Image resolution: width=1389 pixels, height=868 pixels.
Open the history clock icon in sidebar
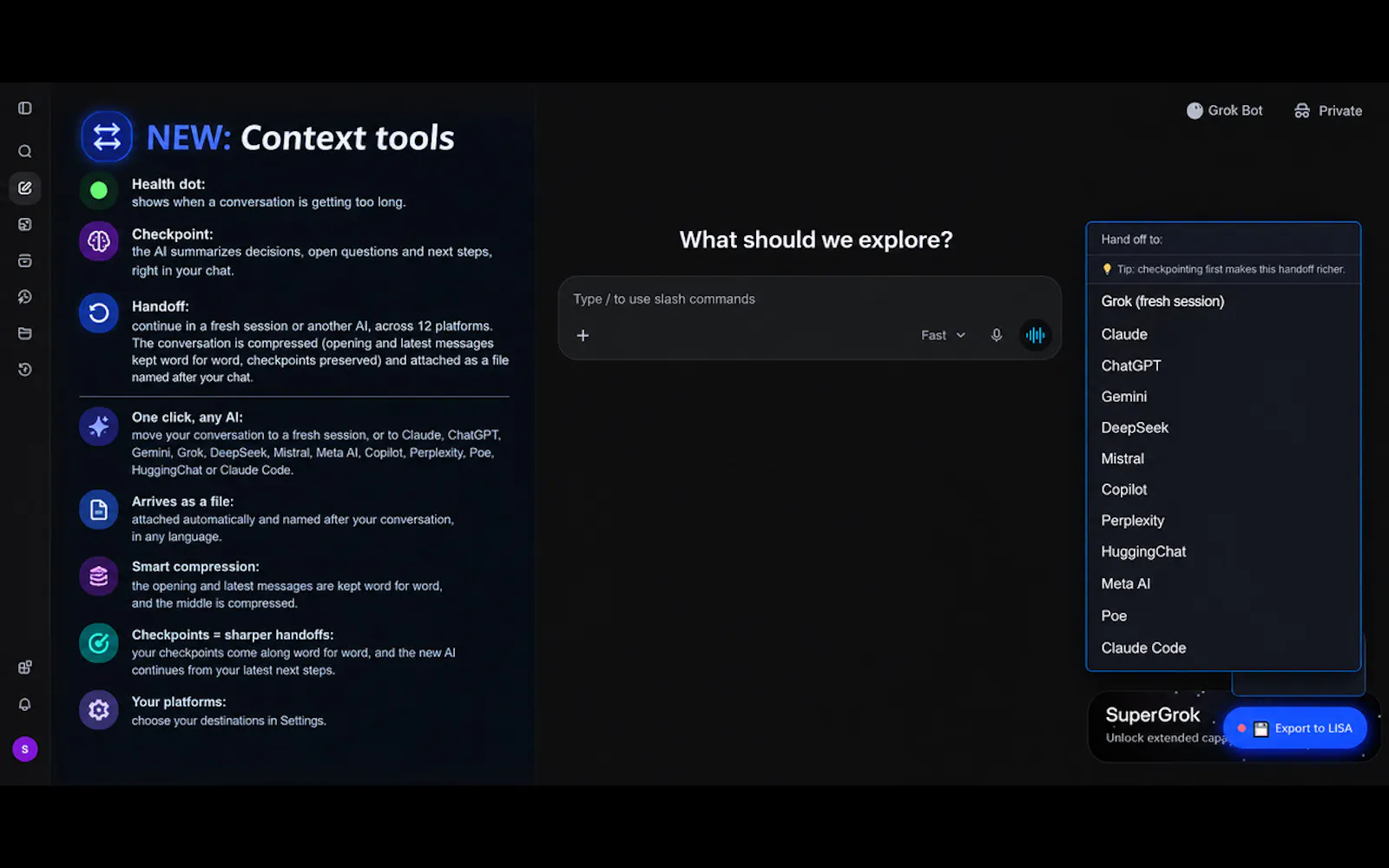(25, 370)
